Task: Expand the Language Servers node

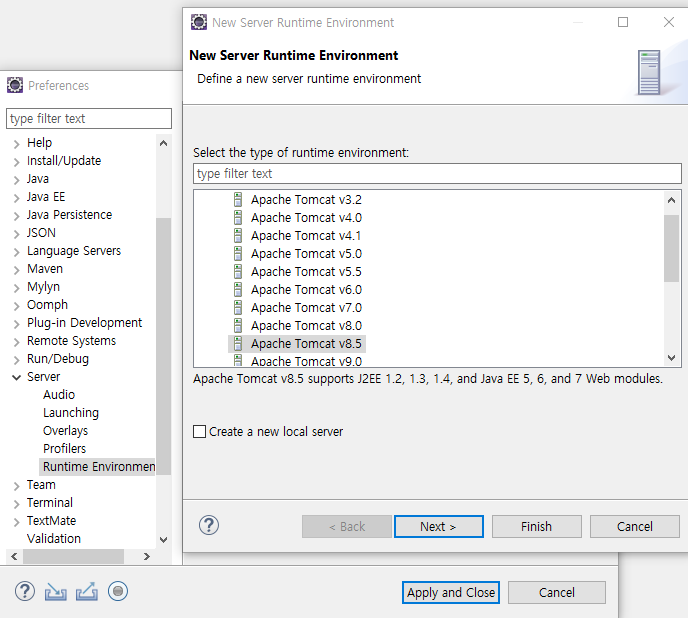Action: pyautogui.click(x=17, y=252)
